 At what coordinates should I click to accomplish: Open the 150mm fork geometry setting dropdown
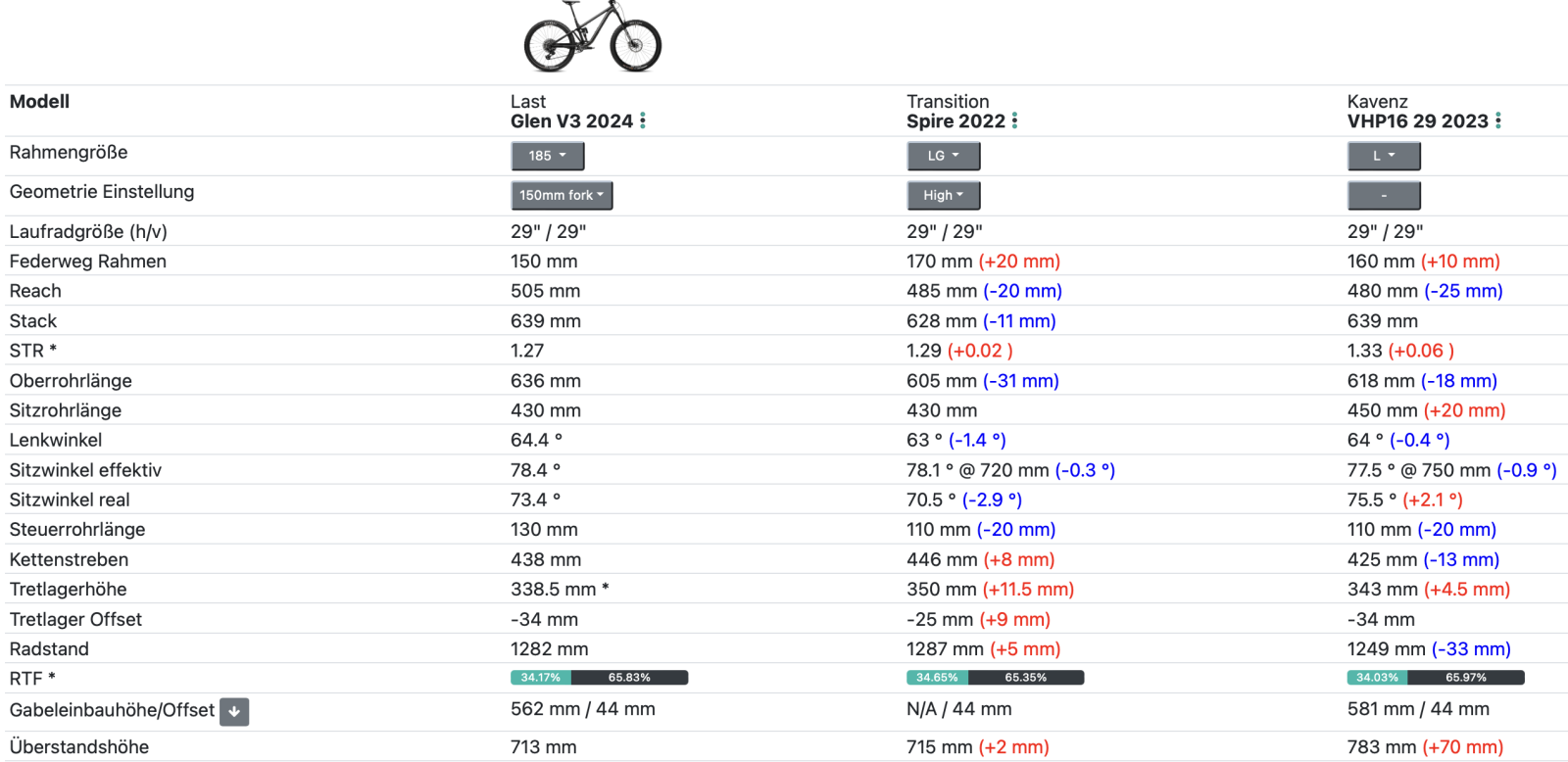tap(562, 195)
